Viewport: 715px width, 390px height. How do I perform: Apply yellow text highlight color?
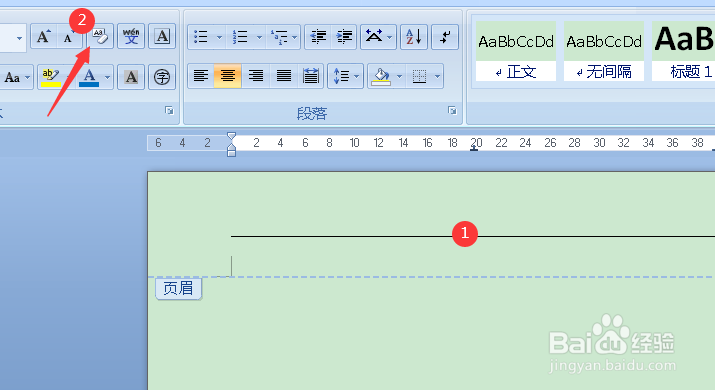tap(50, 77)
